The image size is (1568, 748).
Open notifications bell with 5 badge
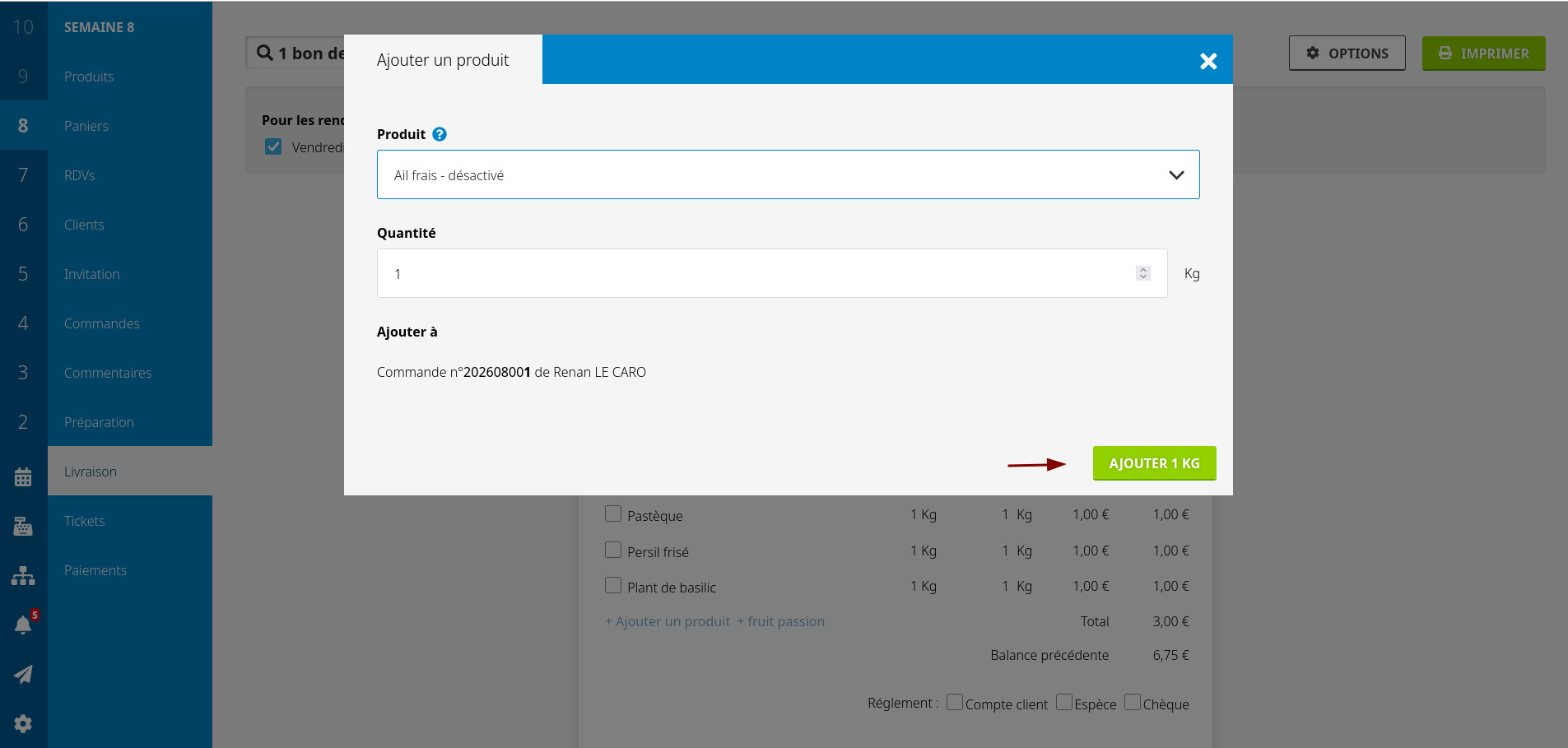coord(23,625)
